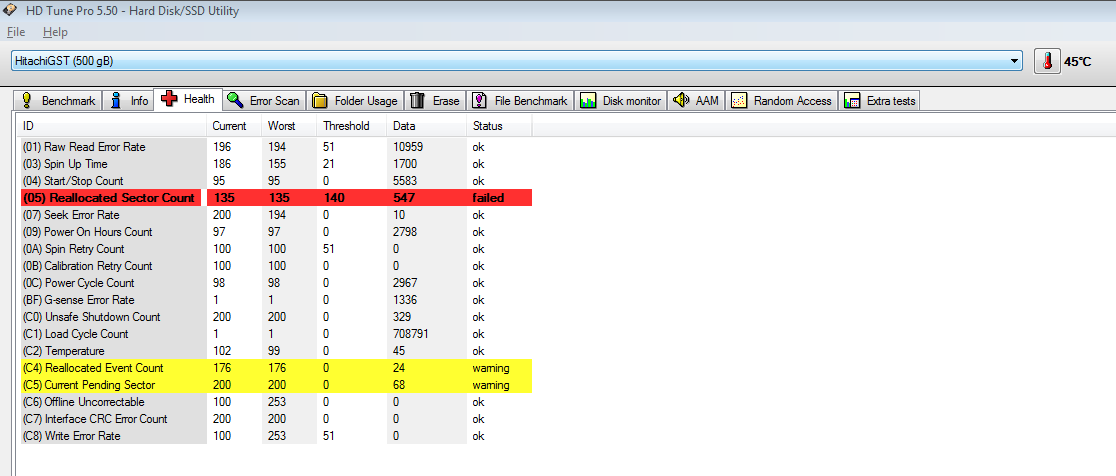This screenshot has height=476, width=1116.
Task: Select the Start/Stop Count row
Action: click(275, 181)
